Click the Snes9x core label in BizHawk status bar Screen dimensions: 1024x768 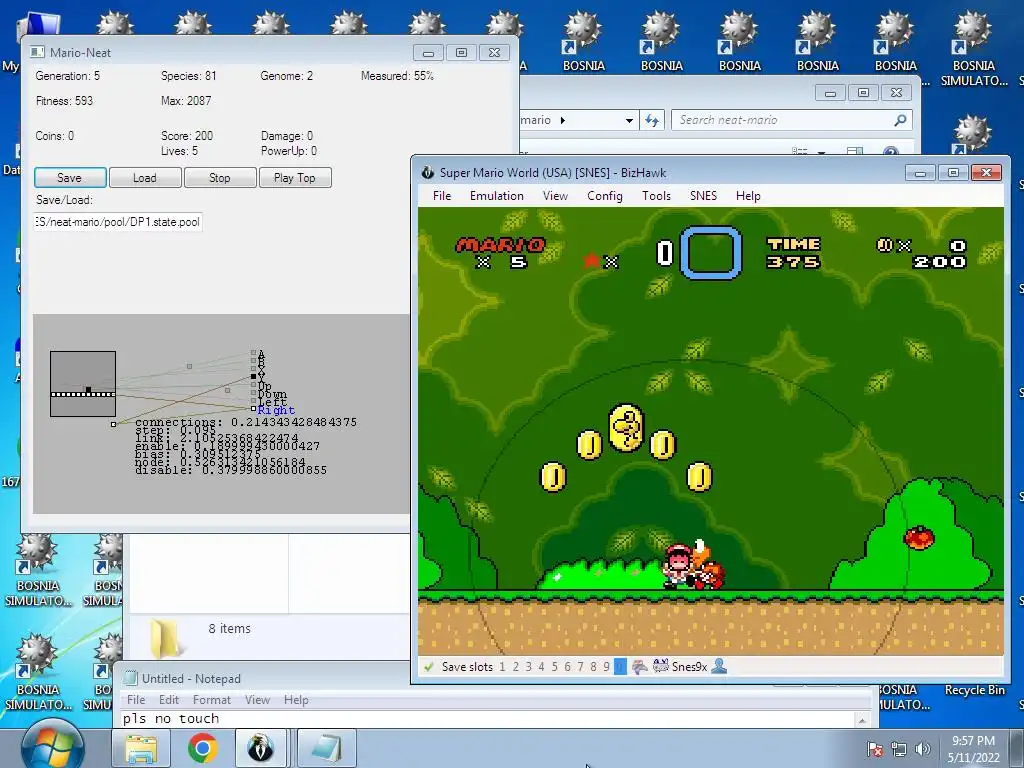689,667
